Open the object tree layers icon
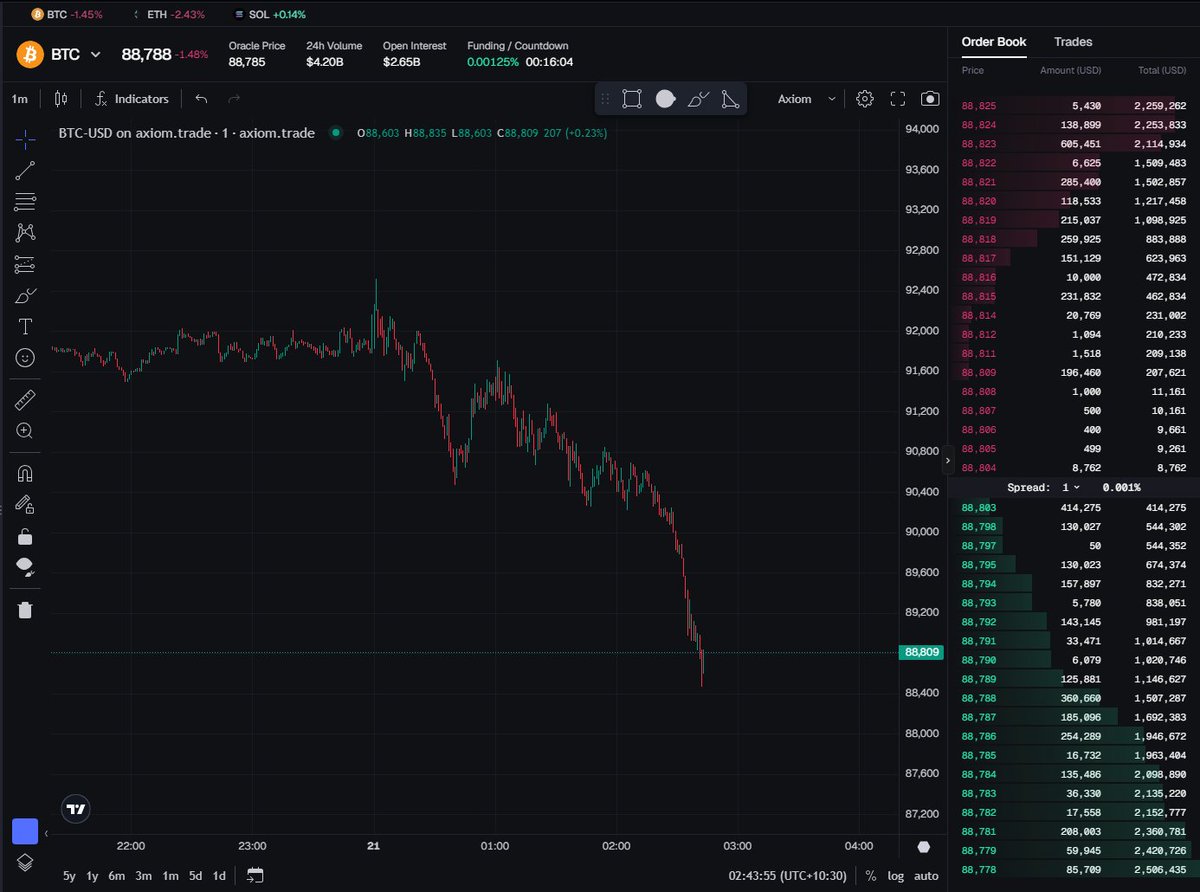This screenshot has width=1200, height=892. [26, 861]
